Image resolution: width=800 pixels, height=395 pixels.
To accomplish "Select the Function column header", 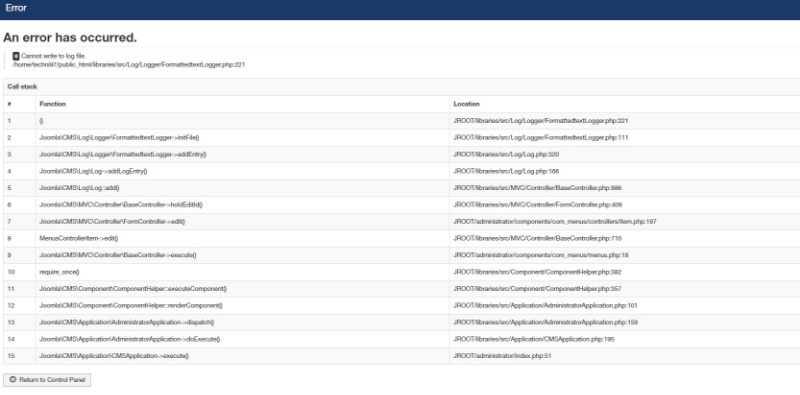I will click(53, 104).
